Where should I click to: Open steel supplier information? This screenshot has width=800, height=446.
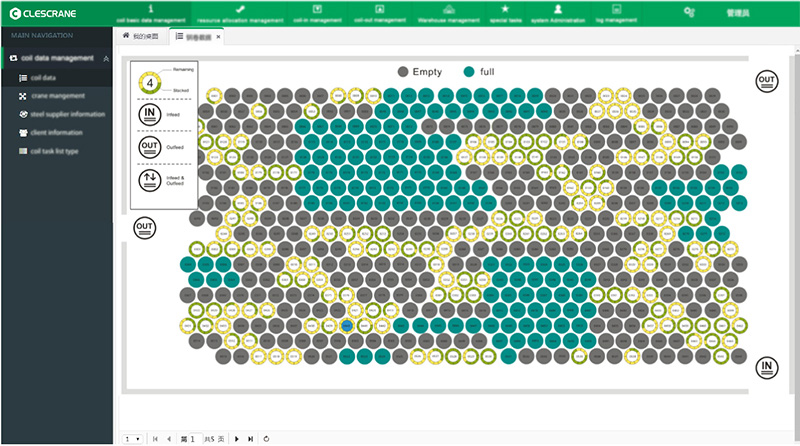[x=68, y=114]
